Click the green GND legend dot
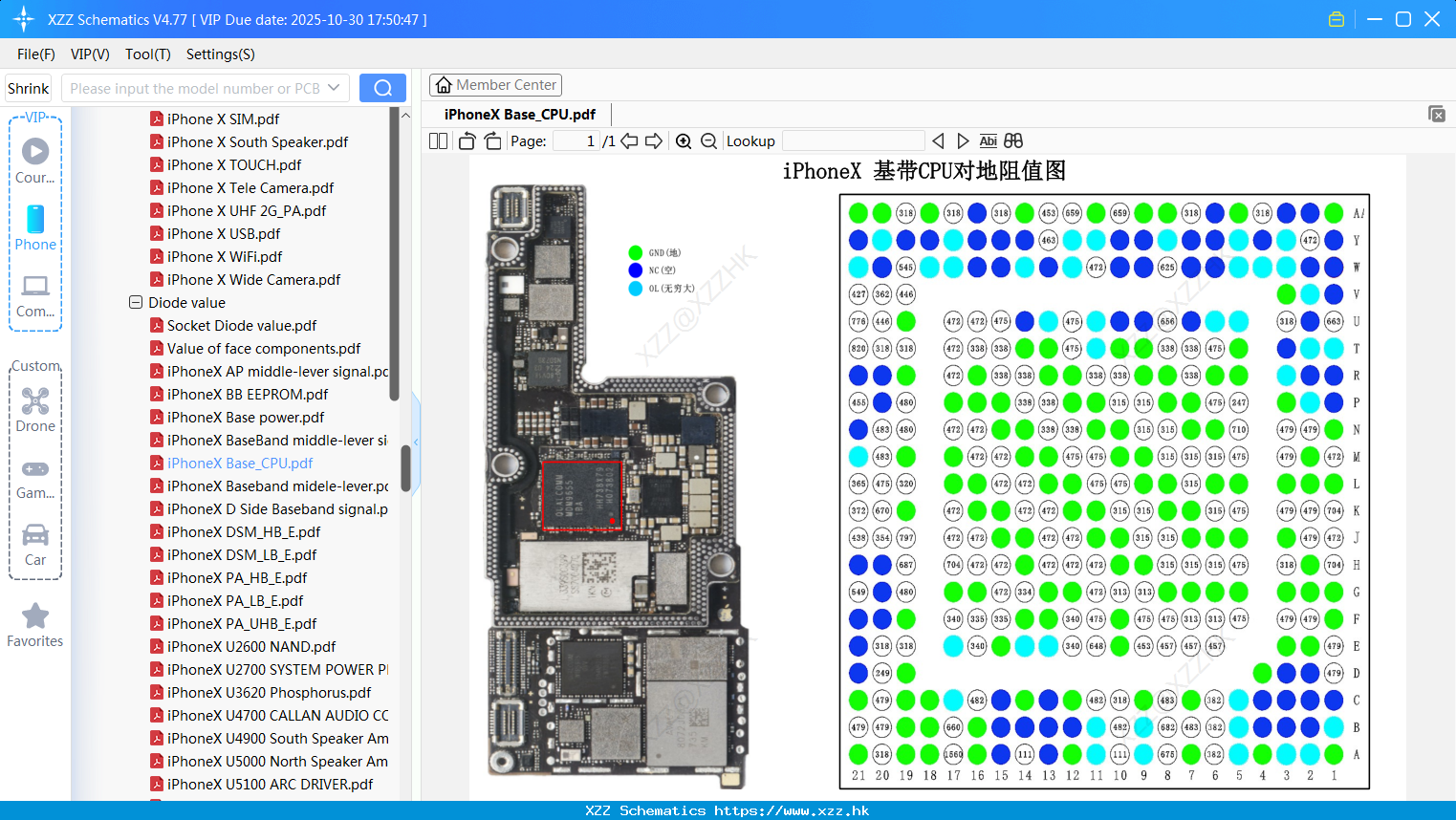 click(x=636, y=252)
